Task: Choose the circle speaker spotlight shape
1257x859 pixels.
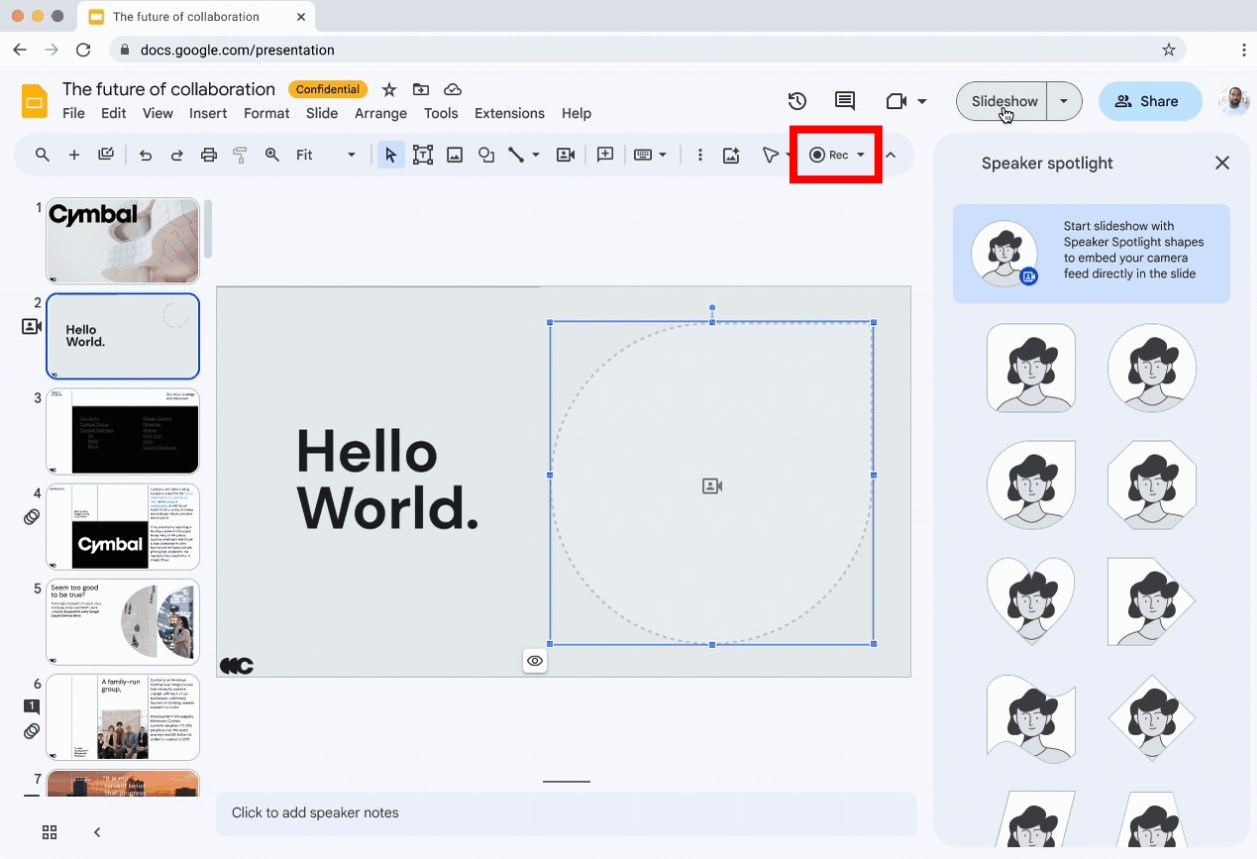Action: tap(1152, 367)
